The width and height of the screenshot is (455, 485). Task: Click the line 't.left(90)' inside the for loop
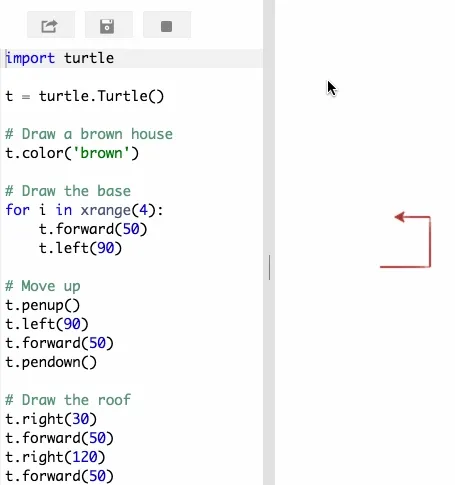pyautogui.click(x=80, y=248)
